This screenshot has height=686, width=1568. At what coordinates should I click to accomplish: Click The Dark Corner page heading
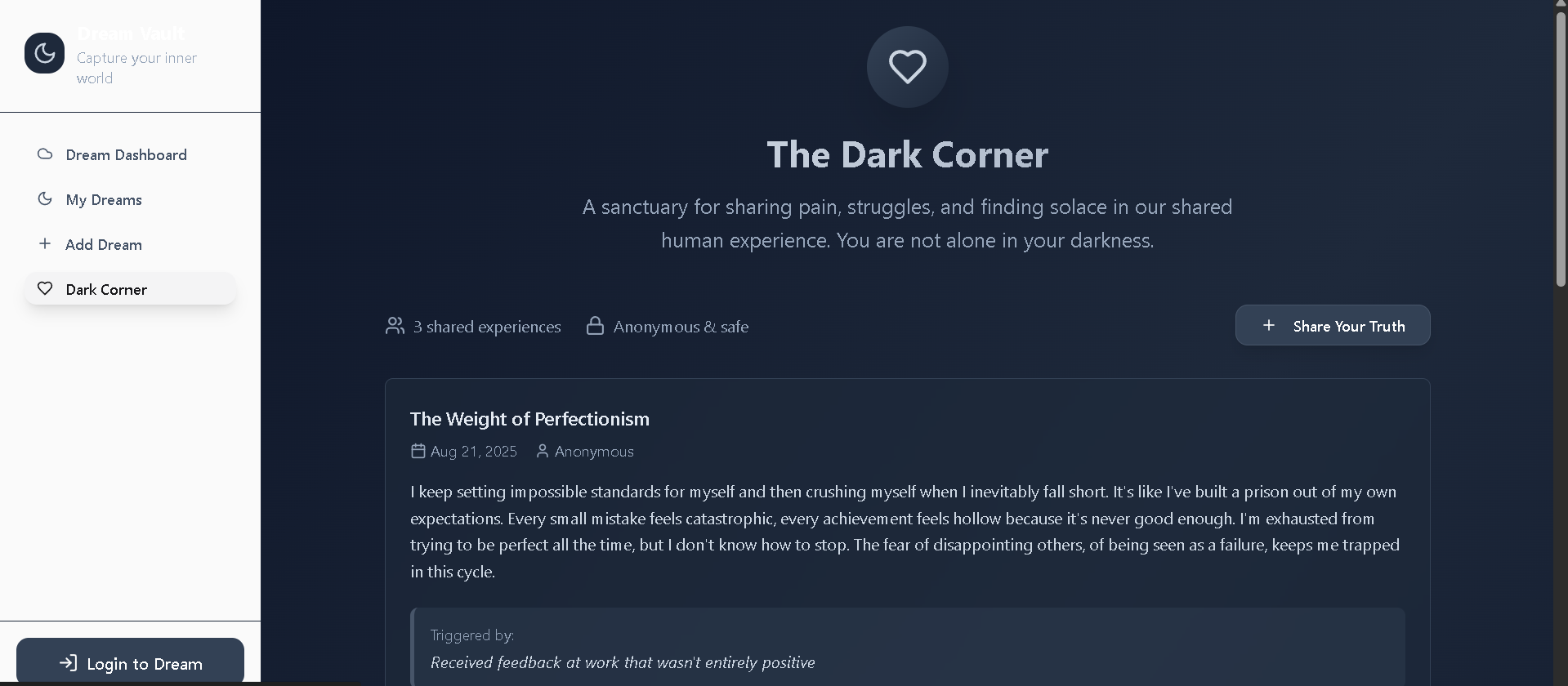907,154
